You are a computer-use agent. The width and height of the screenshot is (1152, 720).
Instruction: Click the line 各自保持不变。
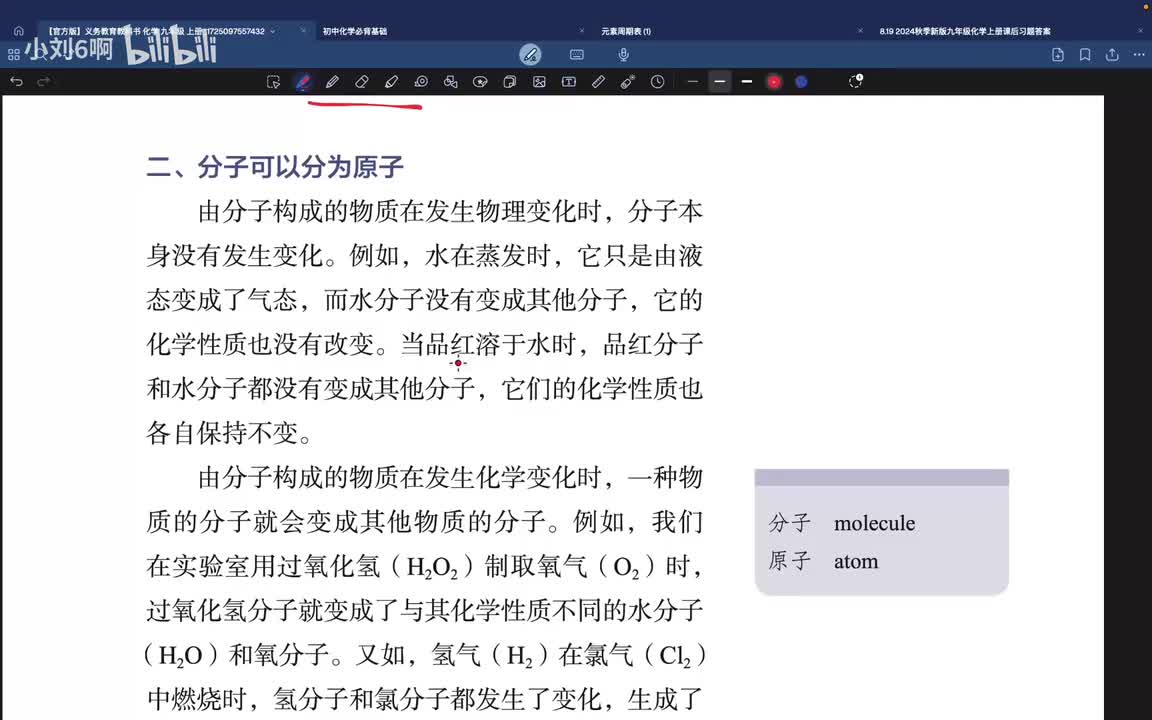point(230,433)
